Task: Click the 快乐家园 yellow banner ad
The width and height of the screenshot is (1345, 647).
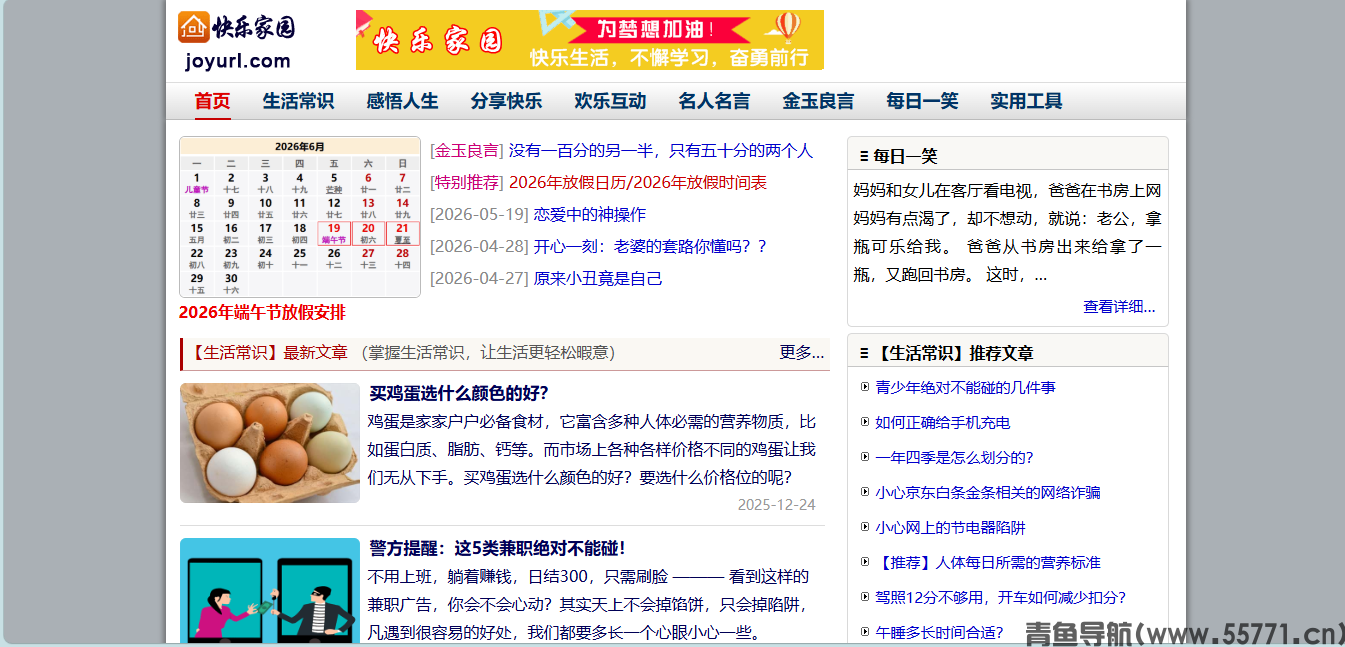Action: [x=590, y=40]
